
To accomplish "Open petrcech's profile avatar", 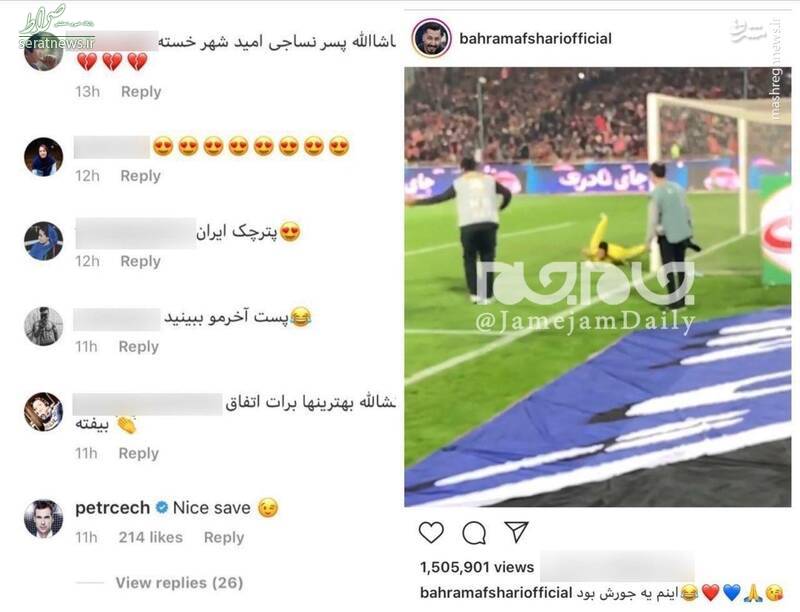I will [x=44, y=519].
